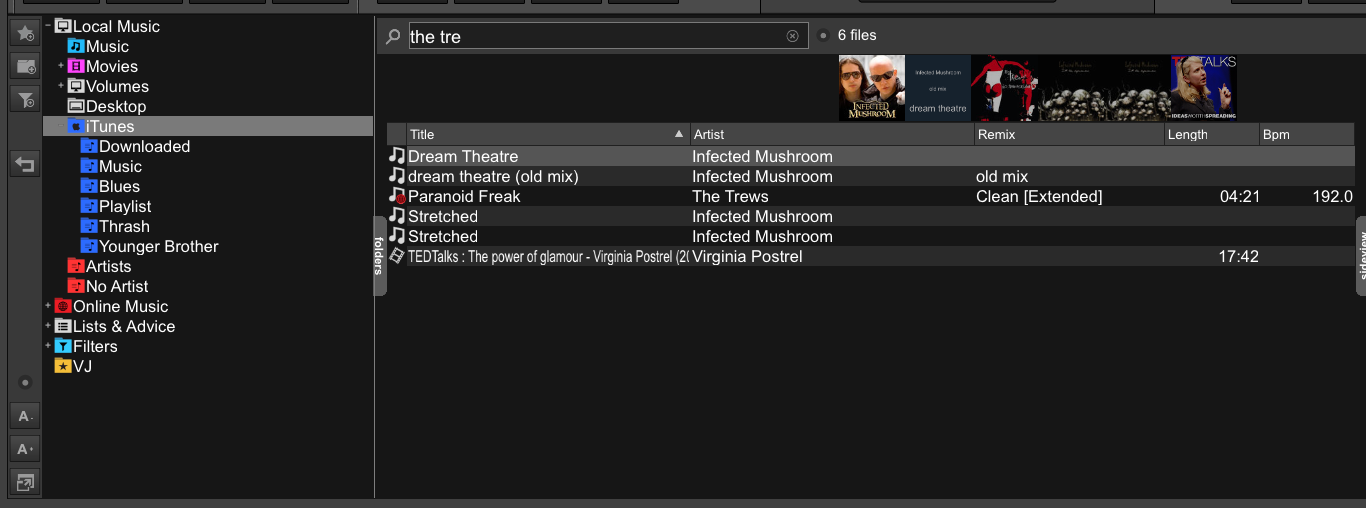Click the Infected Mushroom duo cover thumbnail
Viewport: 1366px width, 508px height.
(x=872, y=88)
